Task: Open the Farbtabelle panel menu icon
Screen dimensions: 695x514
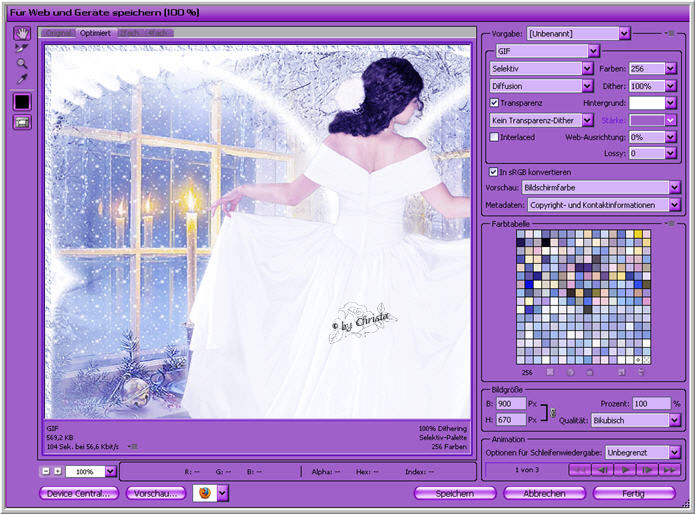Action: click(x=670, y=224)
